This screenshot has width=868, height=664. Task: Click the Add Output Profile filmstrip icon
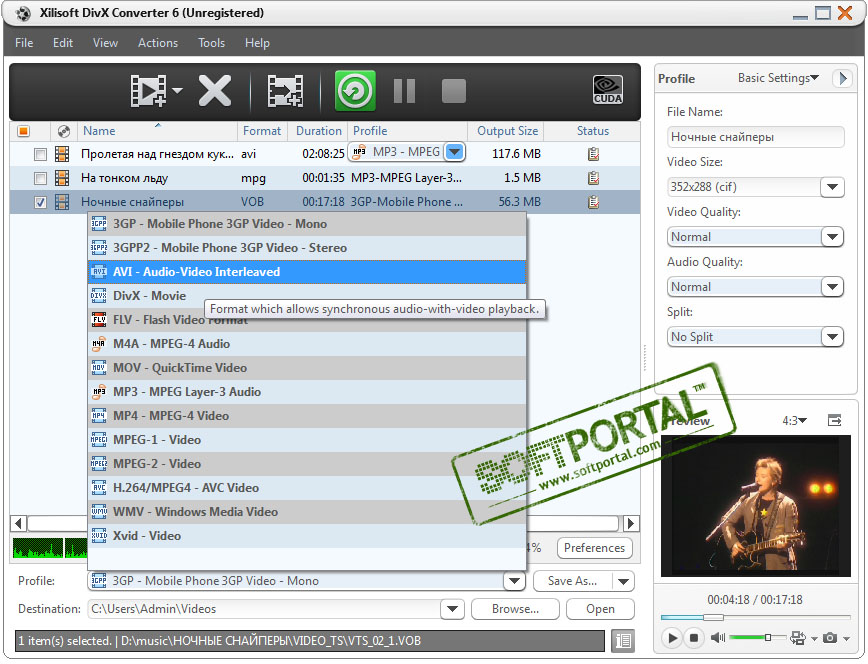click(x=285, y=91)
